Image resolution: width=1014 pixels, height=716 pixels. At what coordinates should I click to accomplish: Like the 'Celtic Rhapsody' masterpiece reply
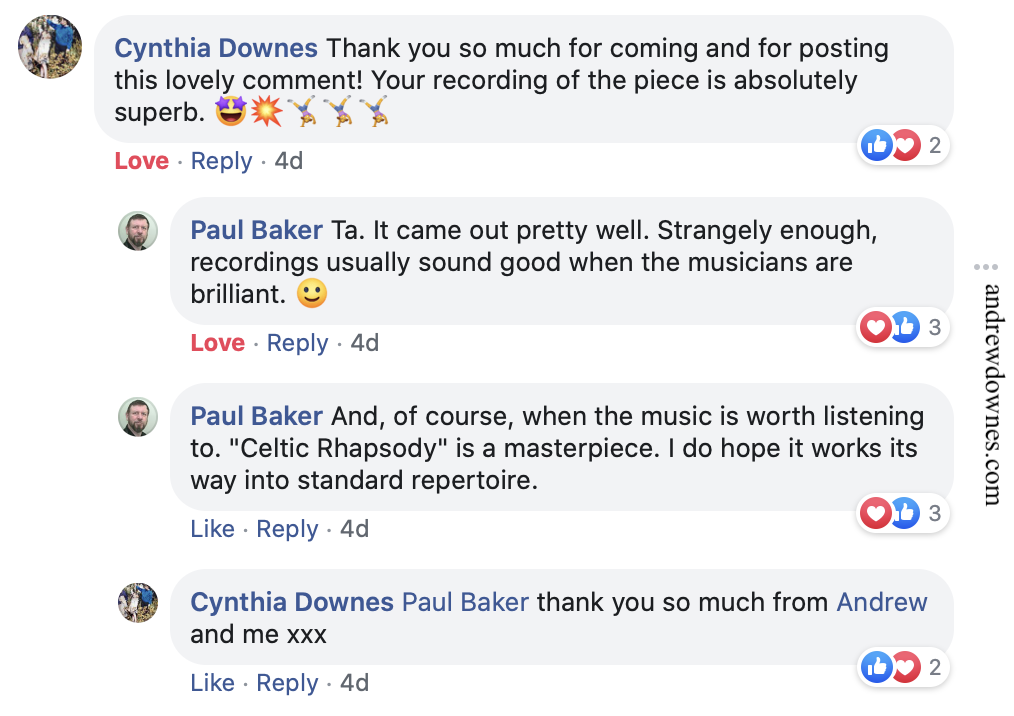(212, 529)
